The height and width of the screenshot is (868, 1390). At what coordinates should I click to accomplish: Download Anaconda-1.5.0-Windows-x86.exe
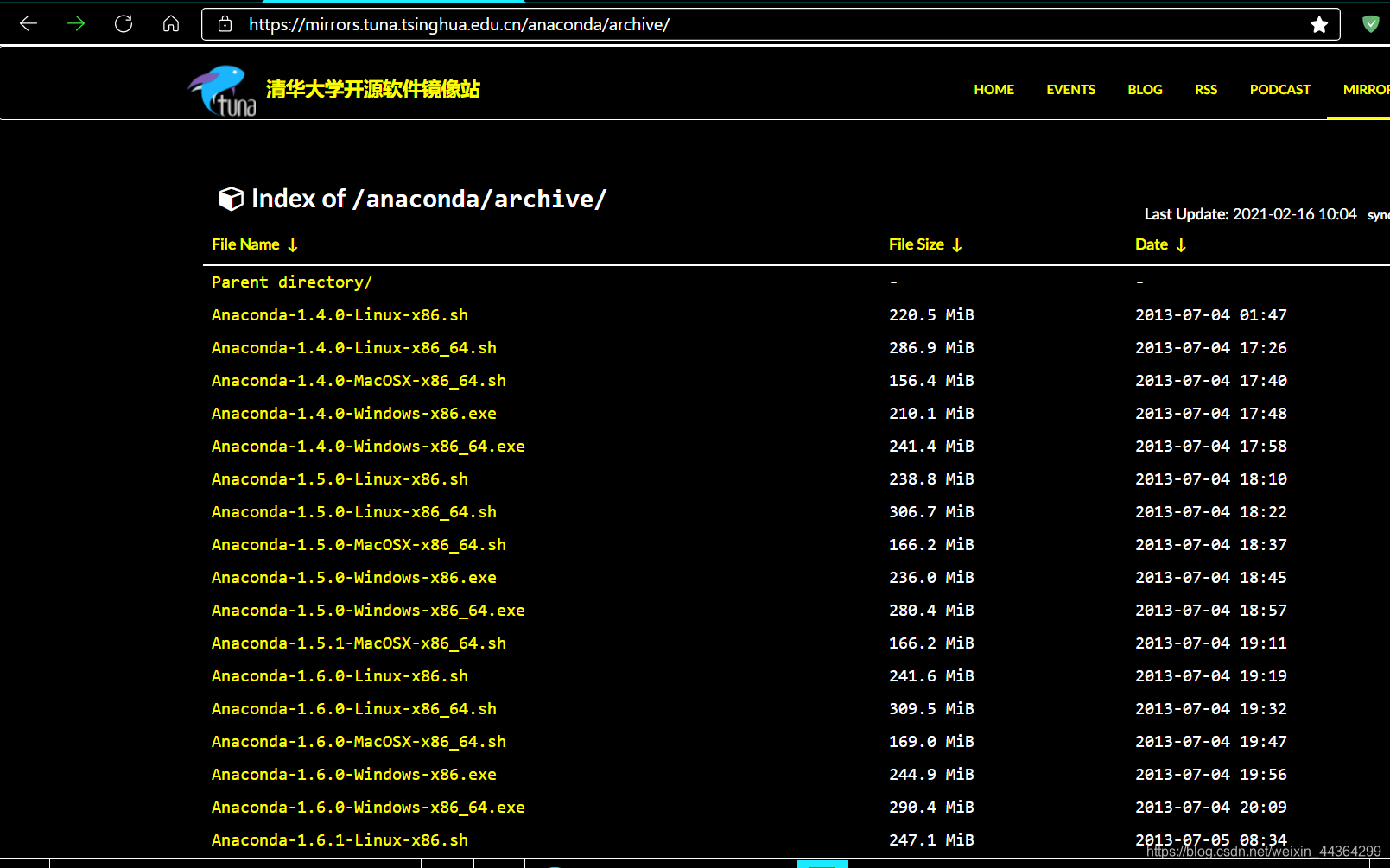point(354,578)
